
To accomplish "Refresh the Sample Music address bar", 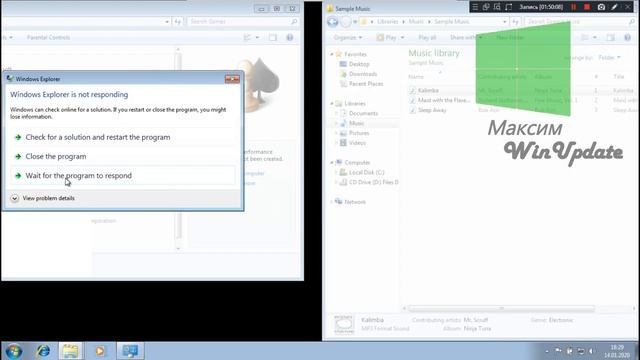I will (x=515, y=22).
